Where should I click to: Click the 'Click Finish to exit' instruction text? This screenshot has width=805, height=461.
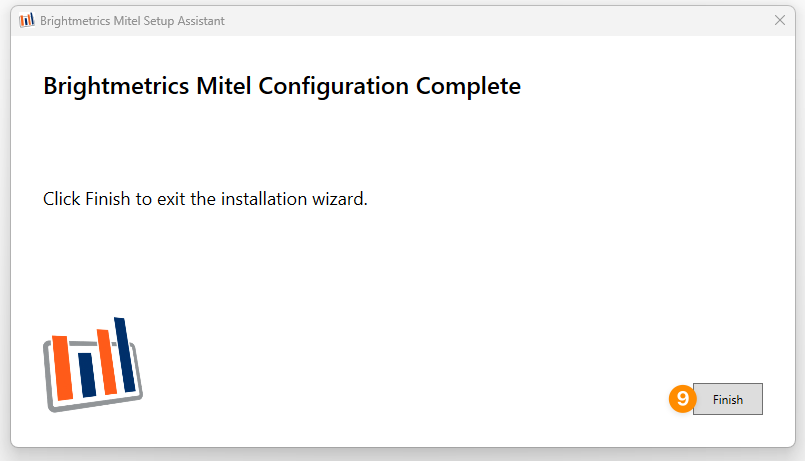[x=205, y=199]
